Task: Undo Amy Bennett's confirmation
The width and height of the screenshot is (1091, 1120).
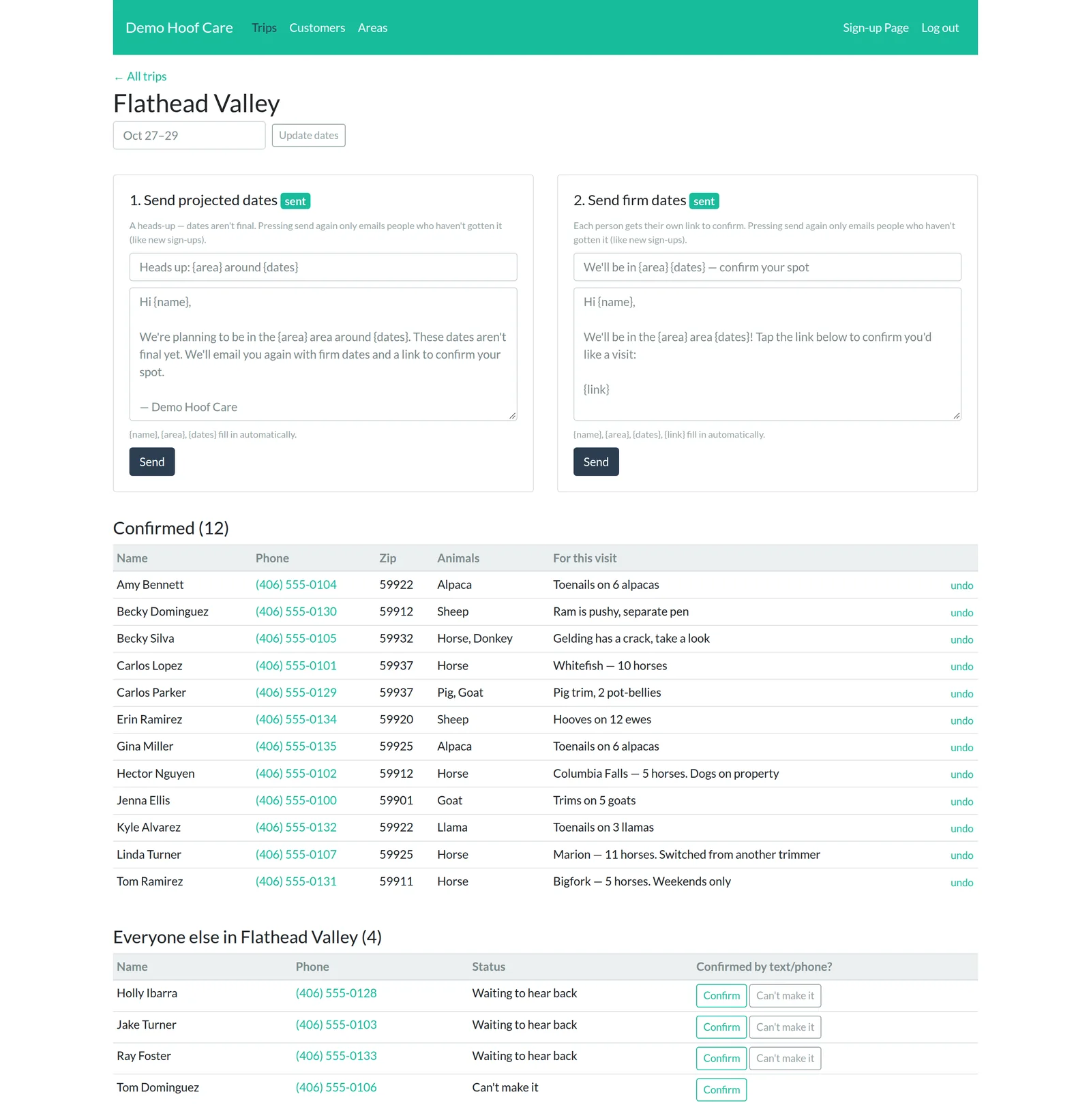Action: [961, 586]
